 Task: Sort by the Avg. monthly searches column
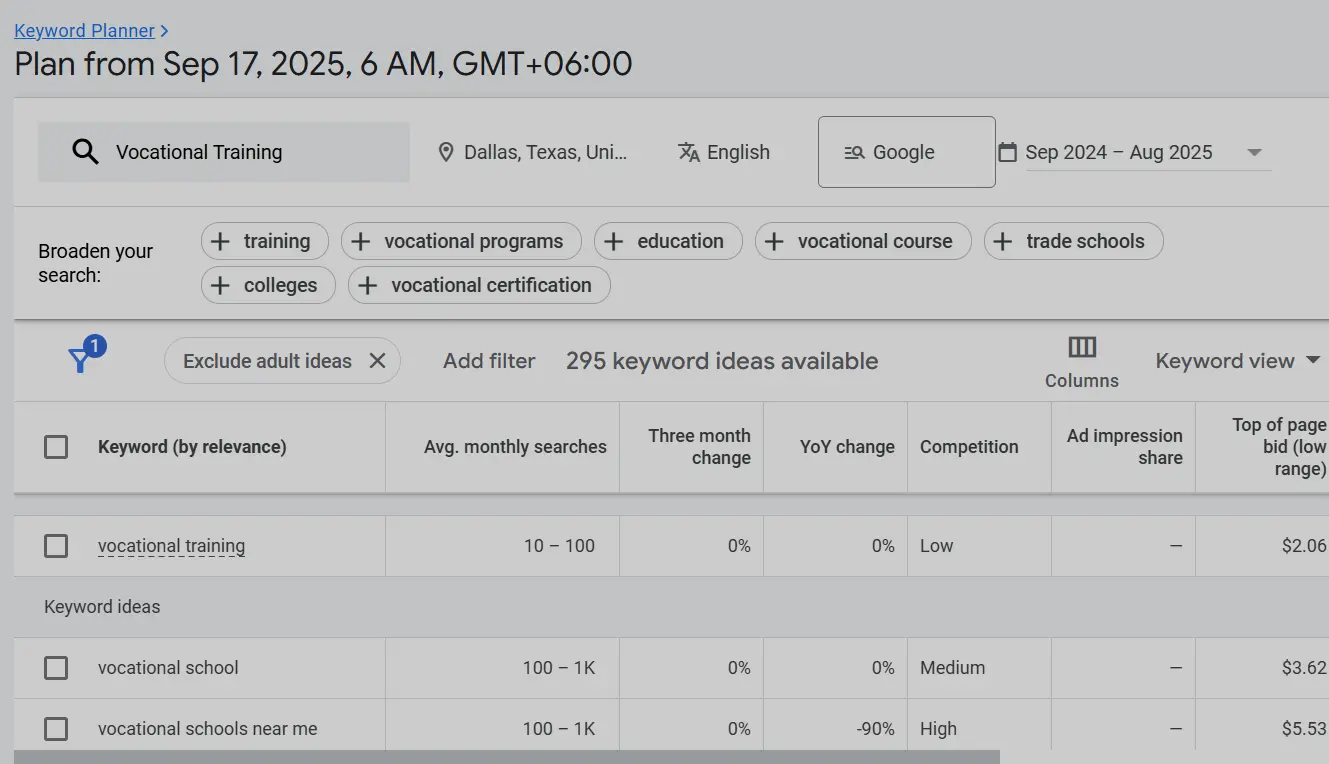pyautogui.click(x=514, y=446)
